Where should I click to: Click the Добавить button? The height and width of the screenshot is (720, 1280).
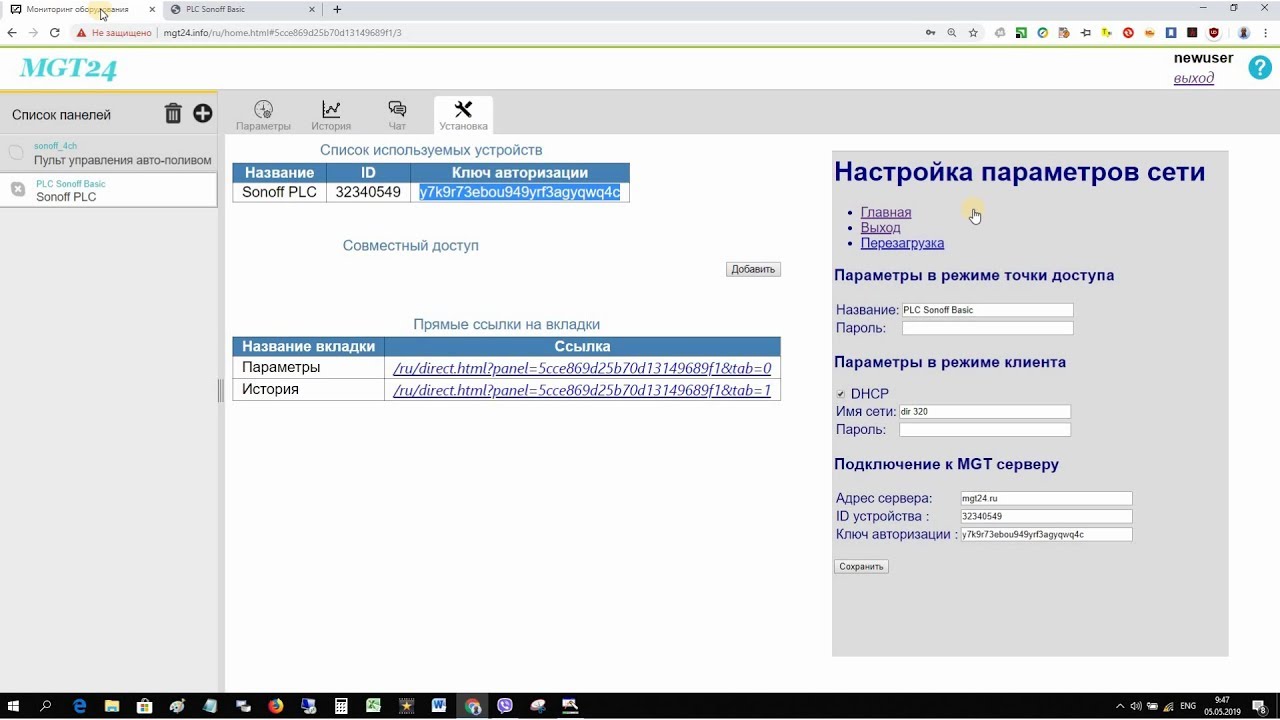click(753, 269)
